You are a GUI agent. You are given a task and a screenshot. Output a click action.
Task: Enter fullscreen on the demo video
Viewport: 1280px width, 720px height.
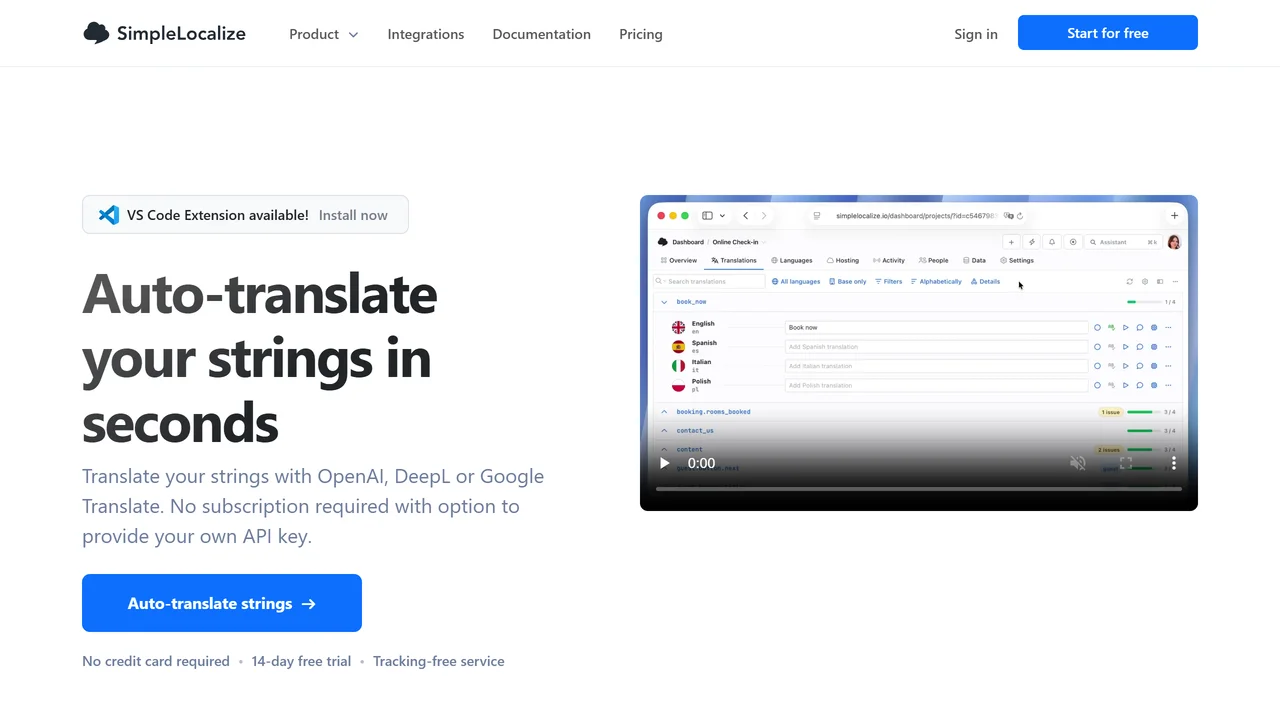[1126, 463]
